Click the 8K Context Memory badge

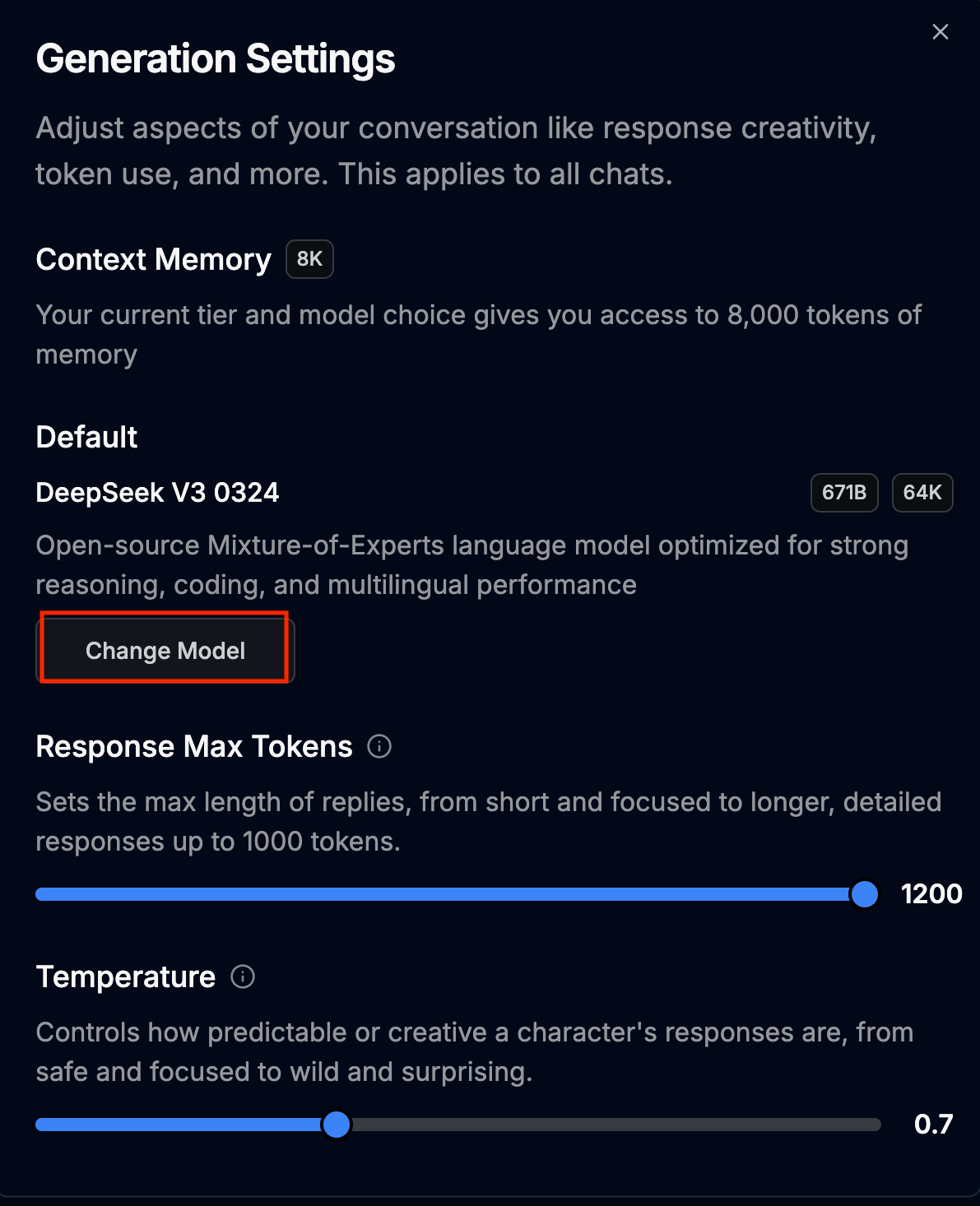pos(309,259)
